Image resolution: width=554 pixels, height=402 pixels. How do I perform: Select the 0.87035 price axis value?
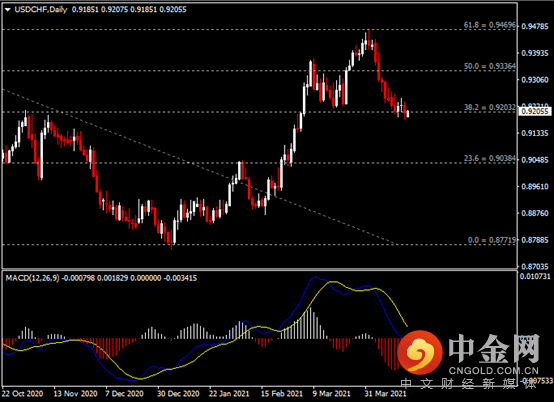tap(535, 267)
